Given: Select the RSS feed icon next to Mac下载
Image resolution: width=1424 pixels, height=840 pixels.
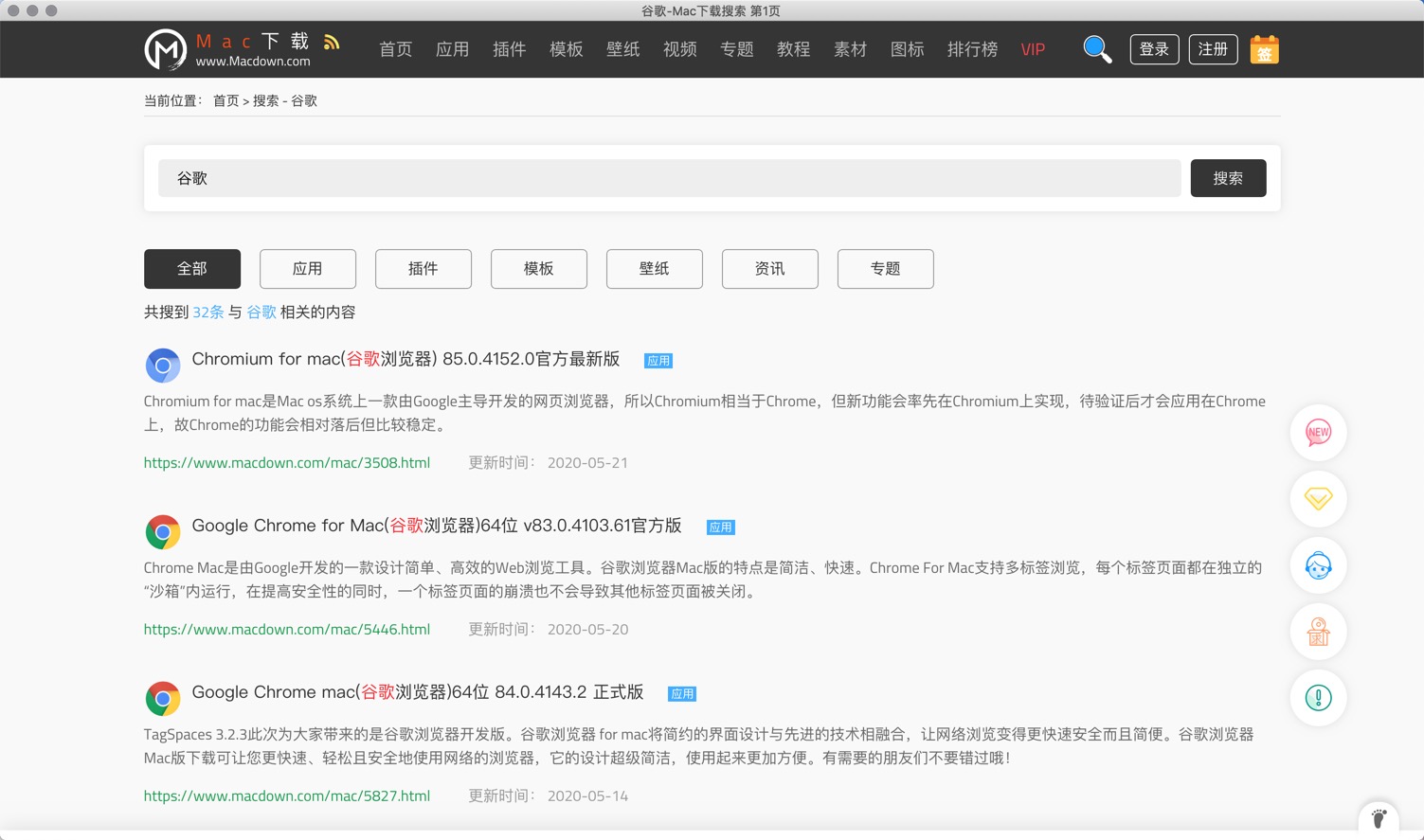Looking at the screenshot, I should (331, 41).
